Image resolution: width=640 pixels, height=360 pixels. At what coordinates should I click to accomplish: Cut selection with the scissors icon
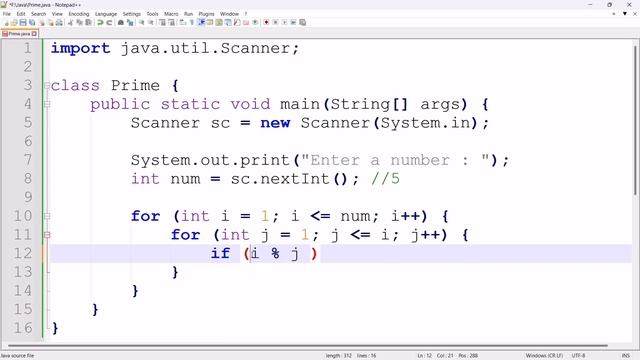71,22
